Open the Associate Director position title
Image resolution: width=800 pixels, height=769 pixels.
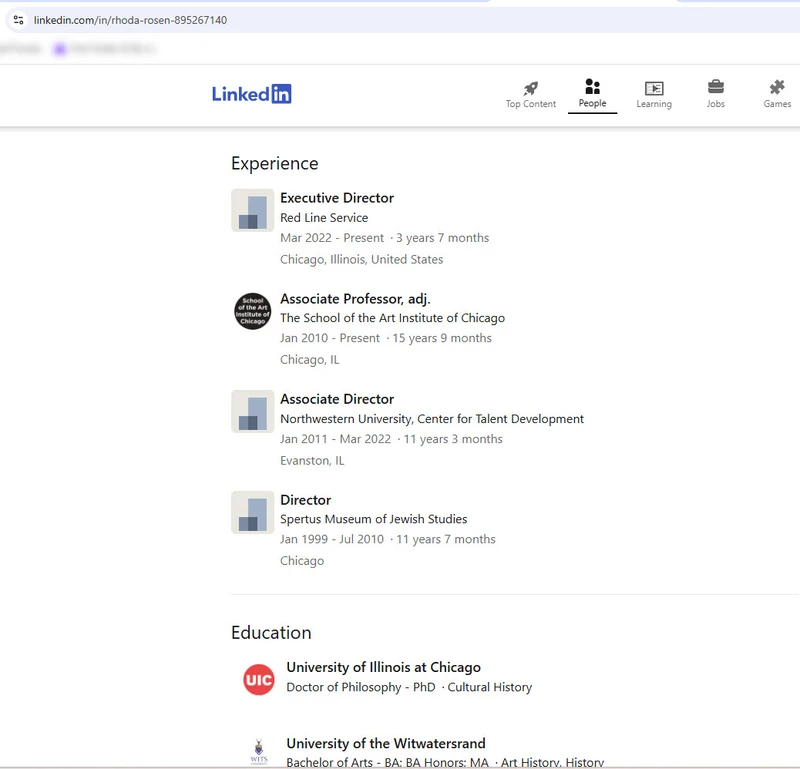pyautogui.click(x=337, y=399)
